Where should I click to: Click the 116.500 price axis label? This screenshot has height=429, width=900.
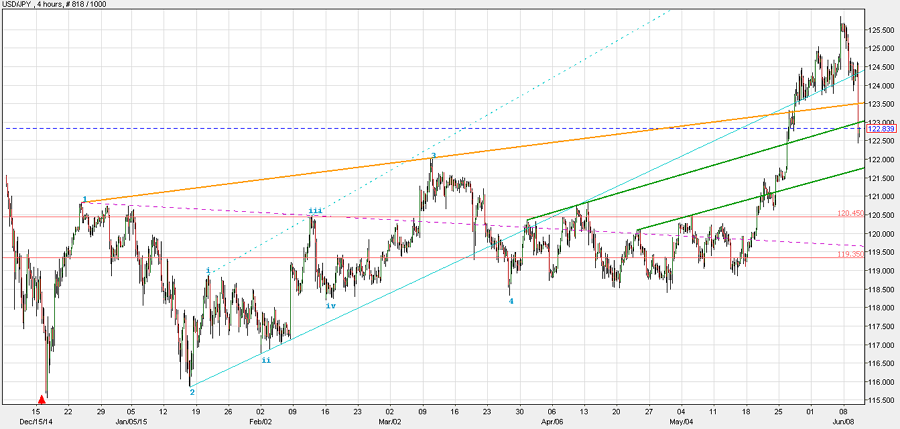882,364
